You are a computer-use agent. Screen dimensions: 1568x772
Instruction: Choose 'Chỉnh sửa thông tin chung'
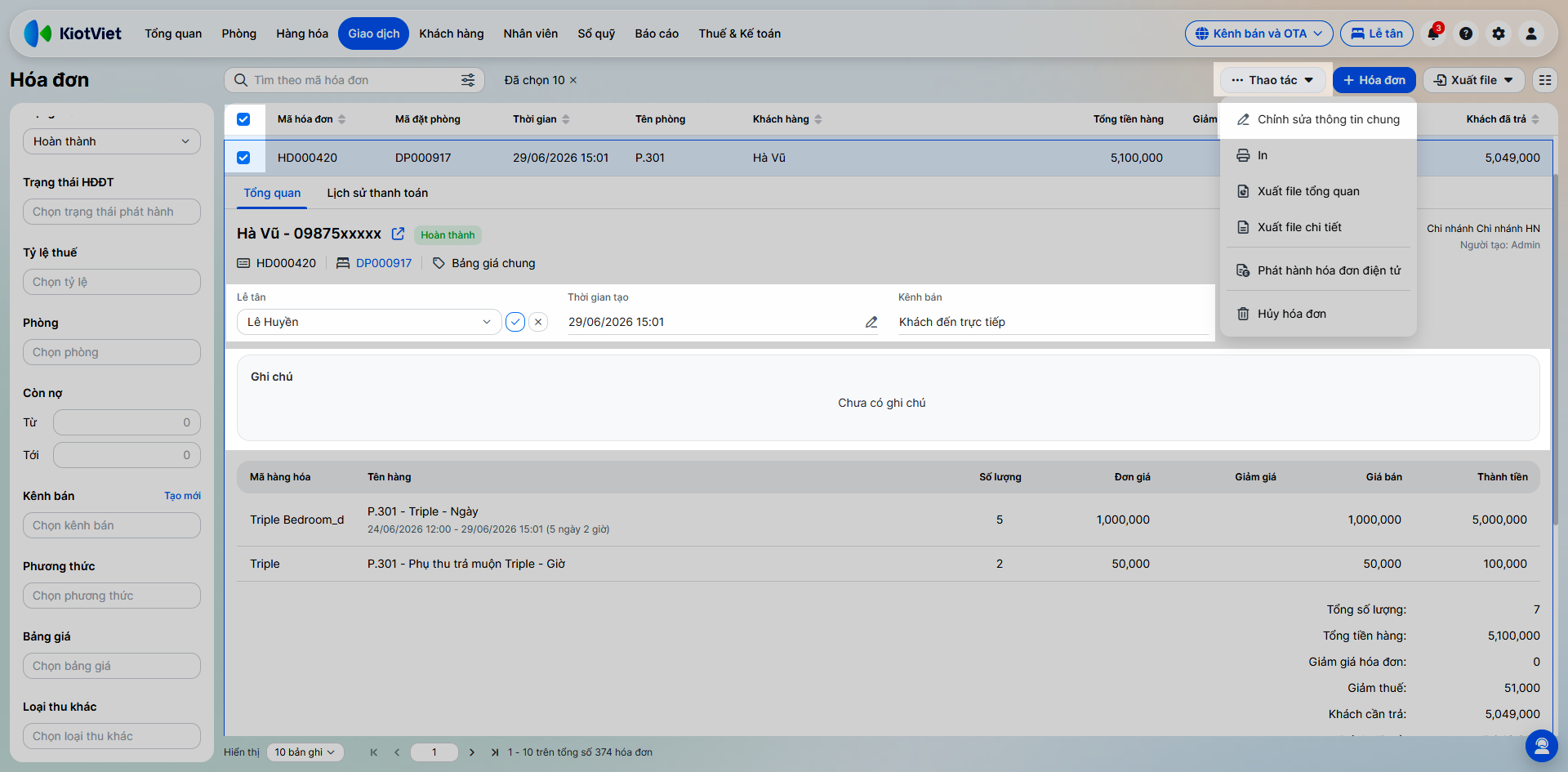click(x=1318, y=119)
